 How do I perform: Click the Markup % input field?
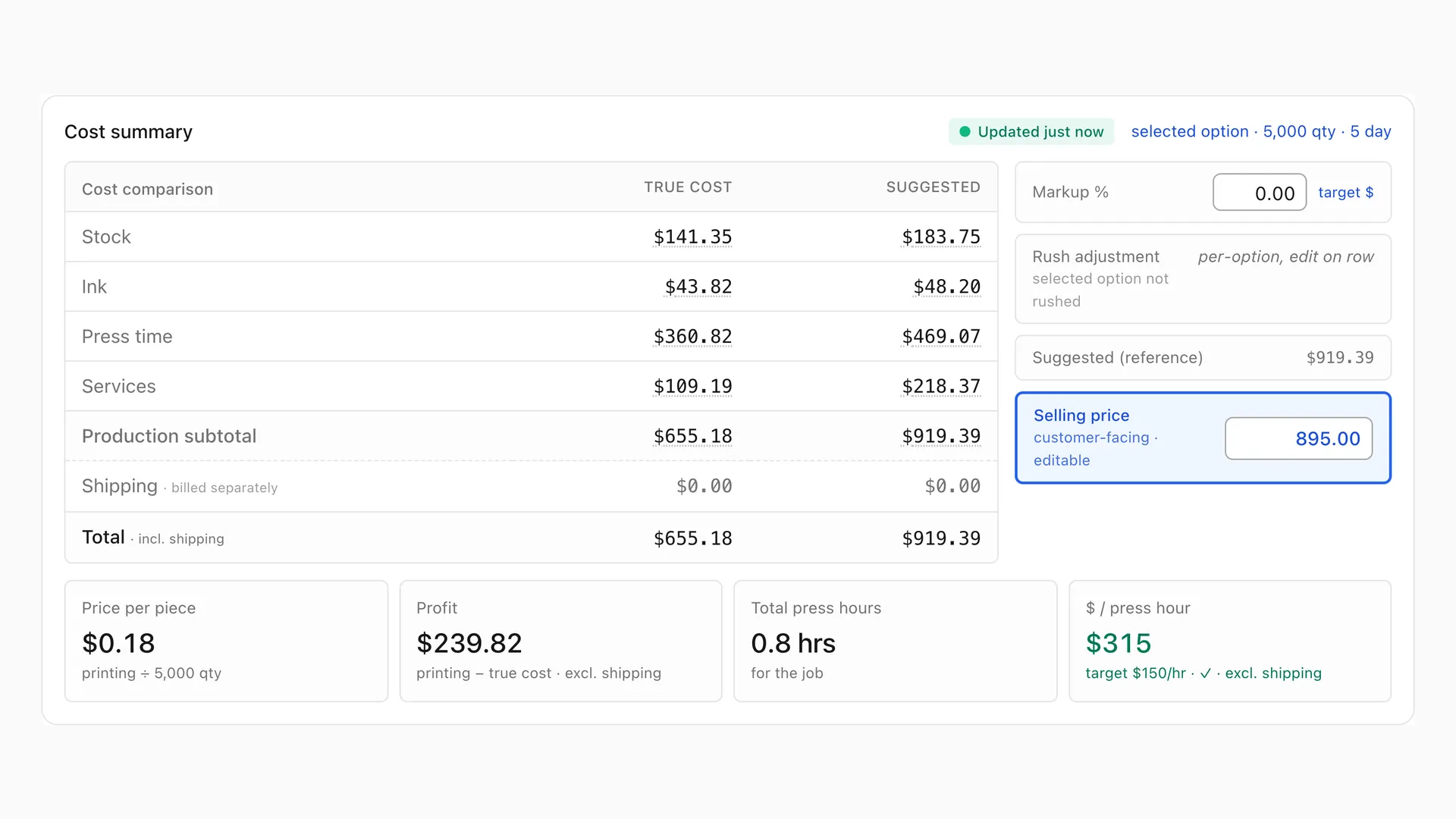(x=1259, y=193)
